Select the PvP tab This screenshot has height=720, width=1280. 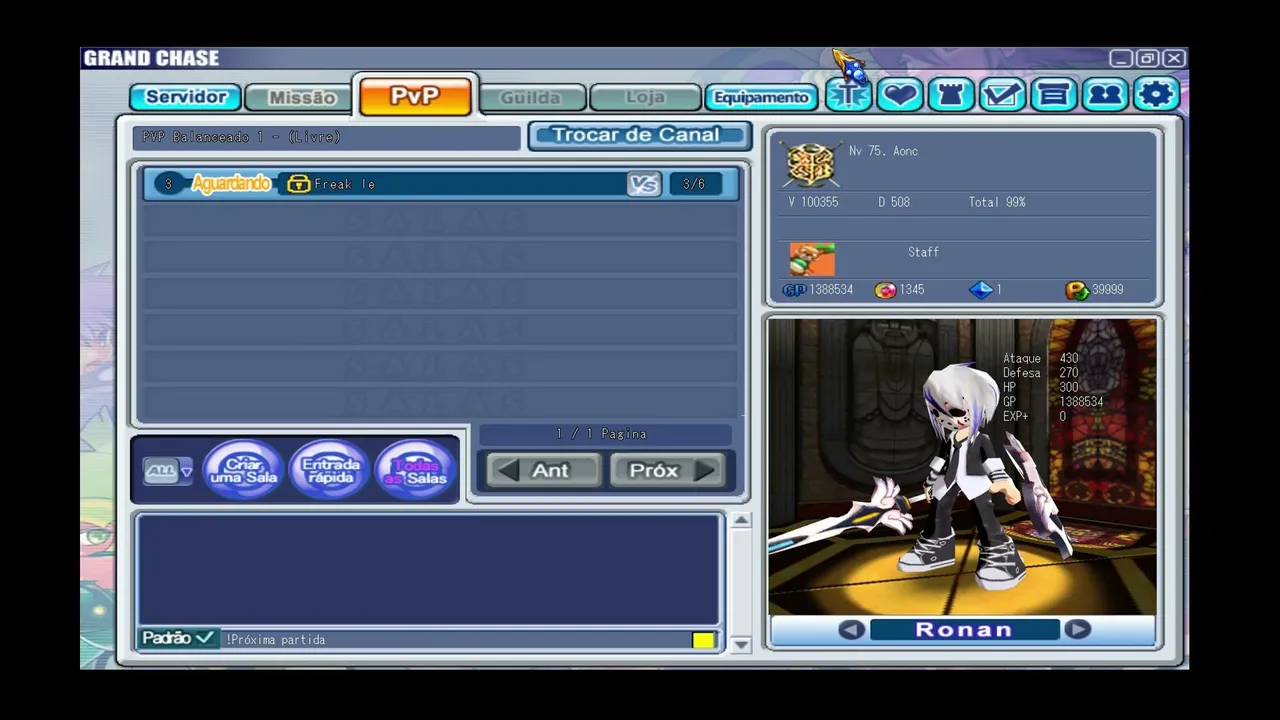pos(415,96)
